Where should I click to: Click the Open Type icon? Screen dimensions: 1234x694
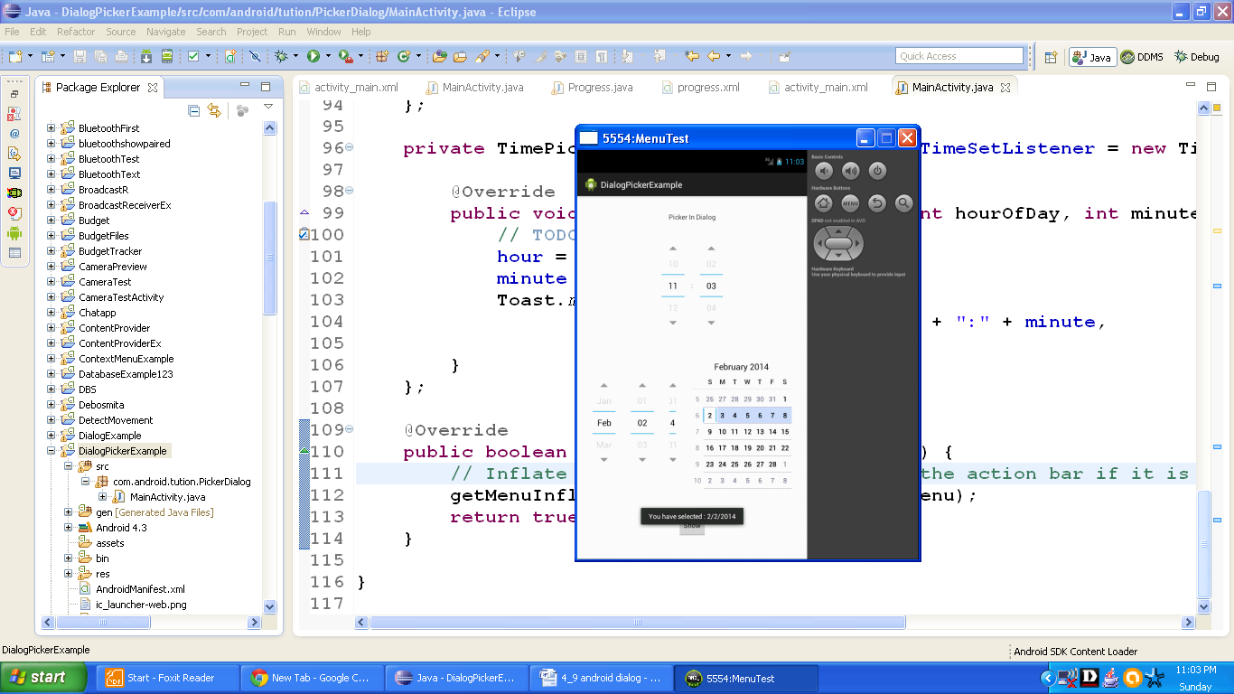tap(438, 56)
